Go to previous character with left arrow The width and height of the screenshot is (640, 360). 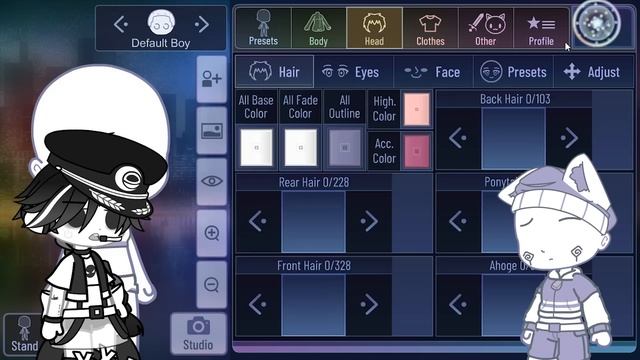(x=121, y=24)
